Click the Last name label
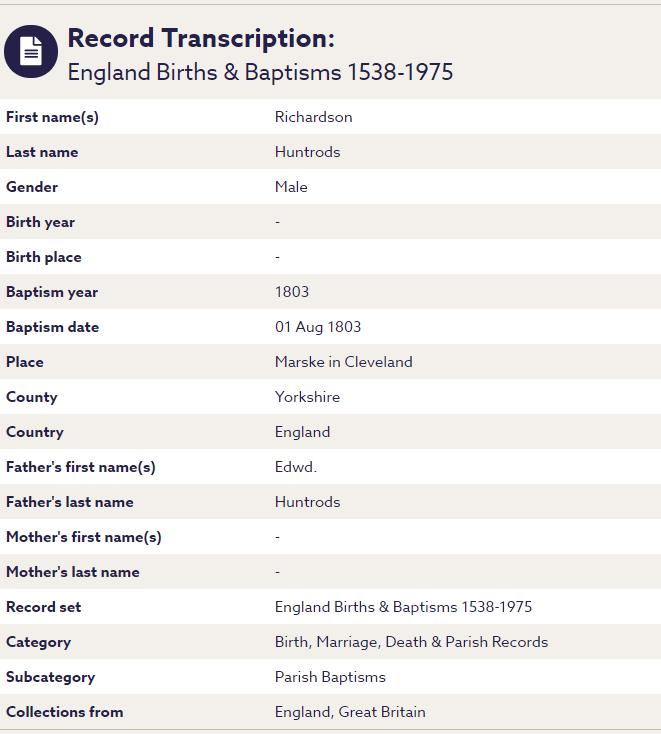Screen dimensions: 661x734 point(42,152)
